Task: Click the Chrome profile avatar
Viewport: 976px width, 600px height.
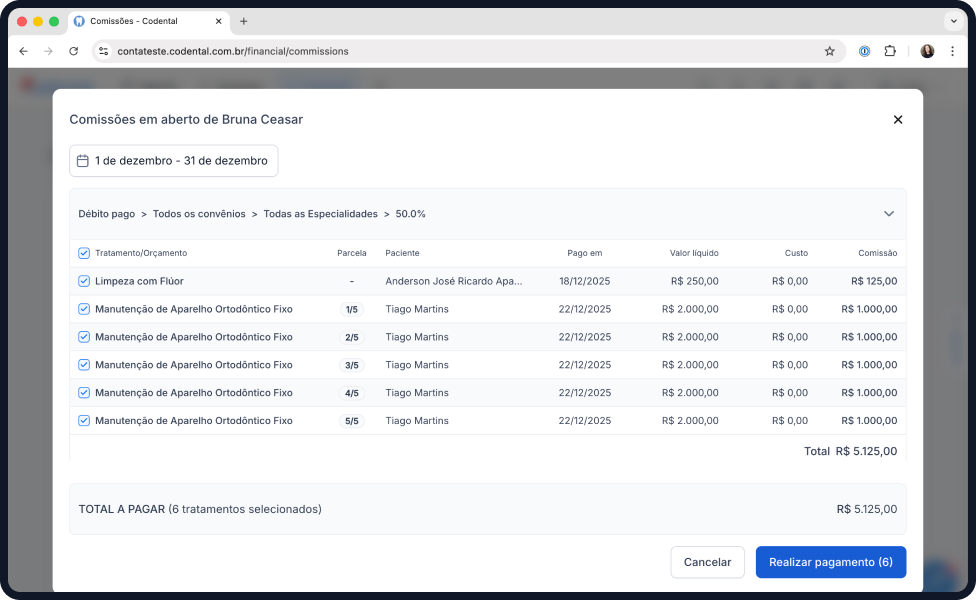Action: (927, 51)
